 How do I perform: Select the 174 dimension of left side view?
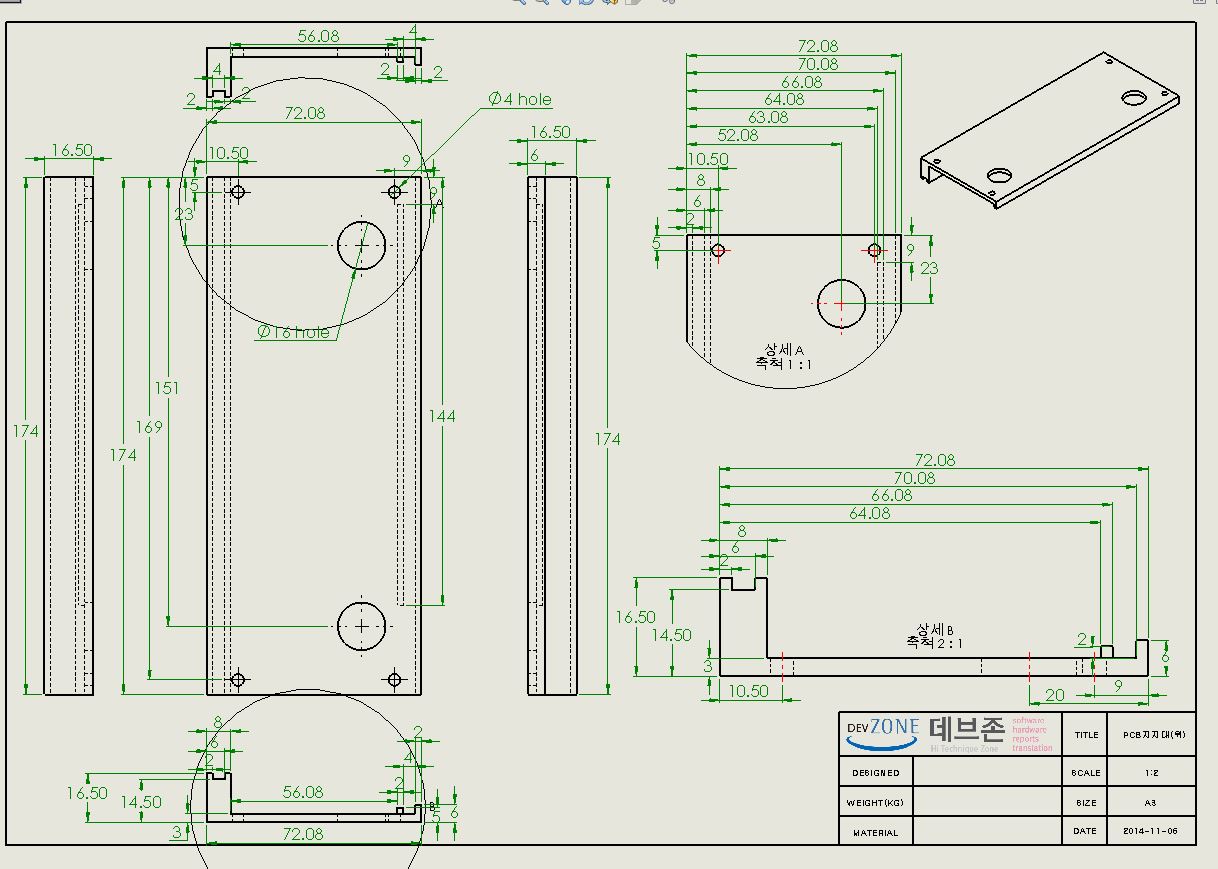[26, 431]
